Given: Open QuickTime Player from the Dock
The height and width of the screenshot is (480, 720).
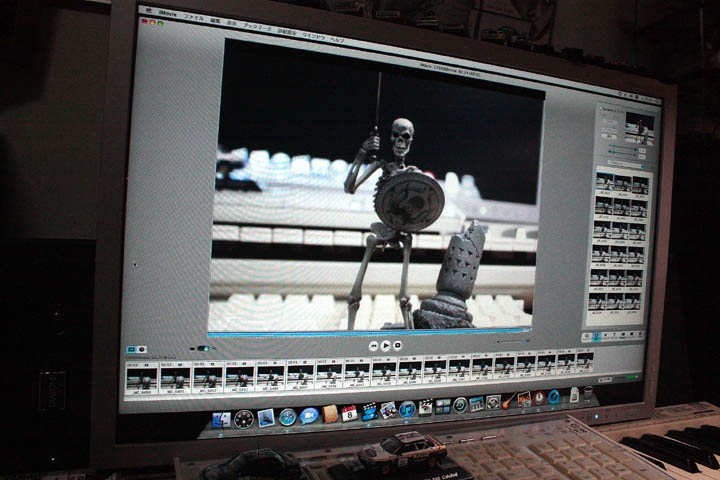Looking at the screenshot, I should pyautogui.click(x=554, y=396).
